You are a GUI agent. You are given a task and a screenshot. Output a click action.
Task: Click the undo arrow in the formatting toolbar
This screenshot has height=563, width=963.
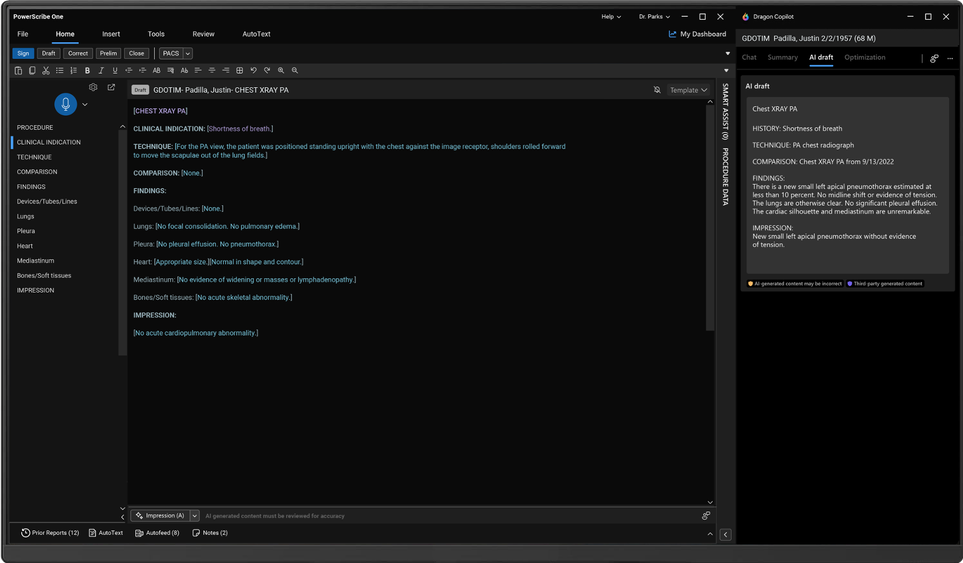[x=254, y=71]
